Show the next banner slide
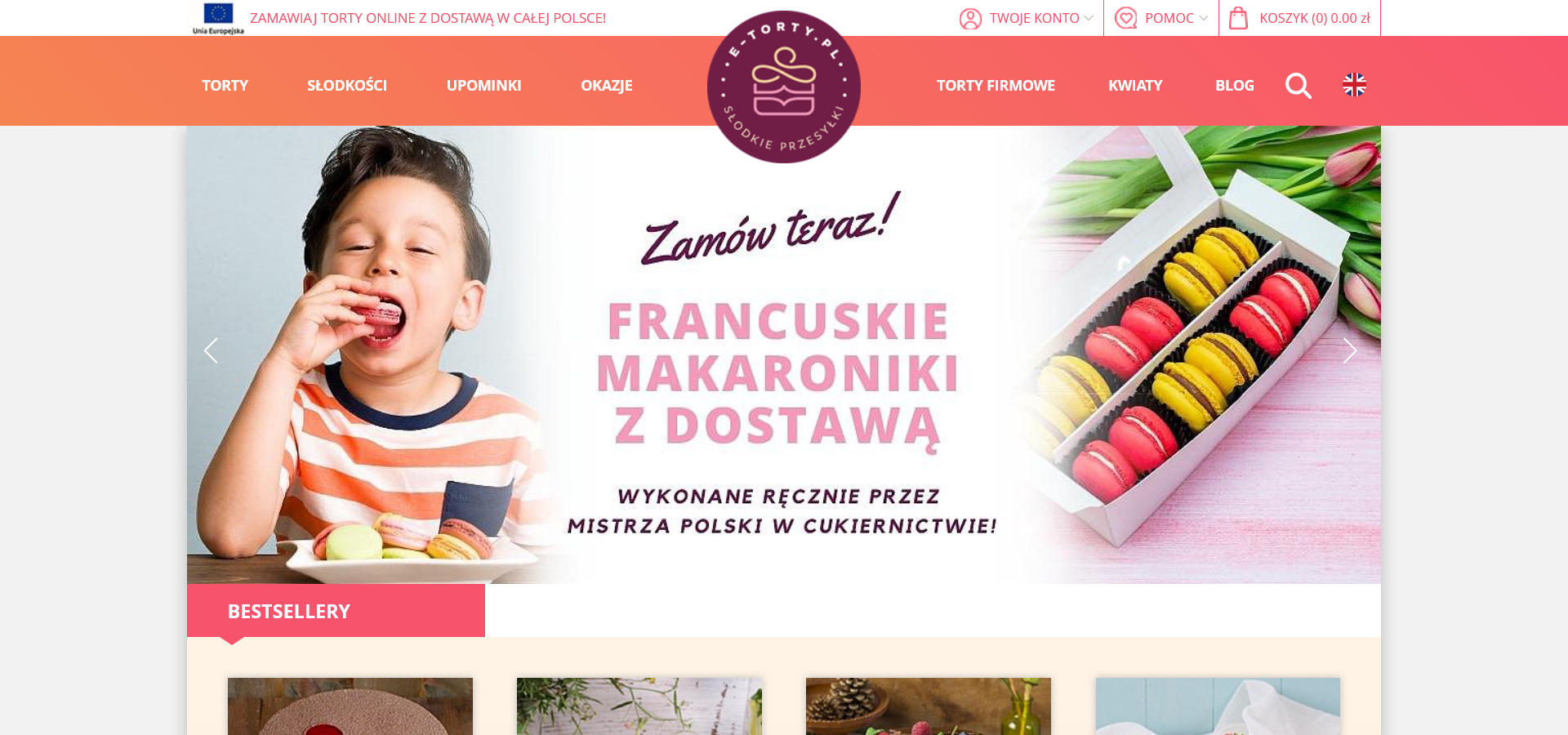Viewport: 1568px width, 735px height. (x=1349, y=350)
